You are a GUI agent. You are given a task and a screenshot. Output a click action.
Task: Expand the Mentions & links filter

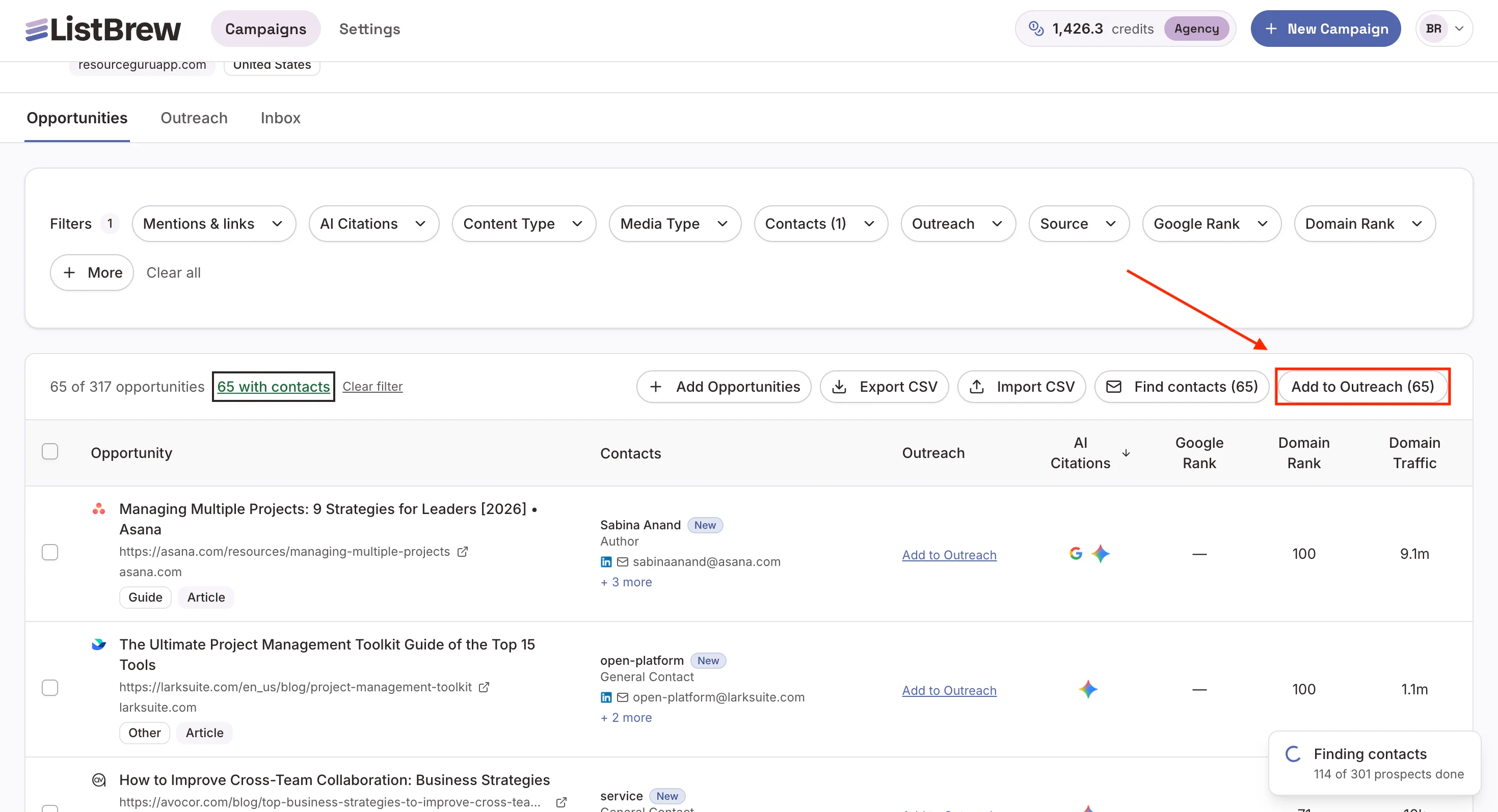[x=213, y=224]
